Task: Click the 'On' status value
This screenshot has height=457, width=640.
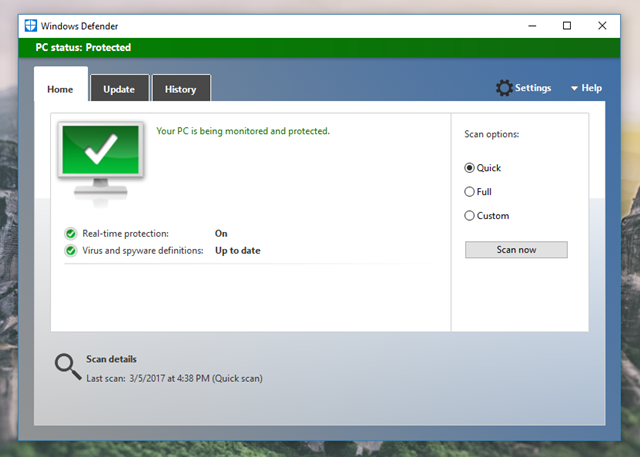Action: point(221,233)
